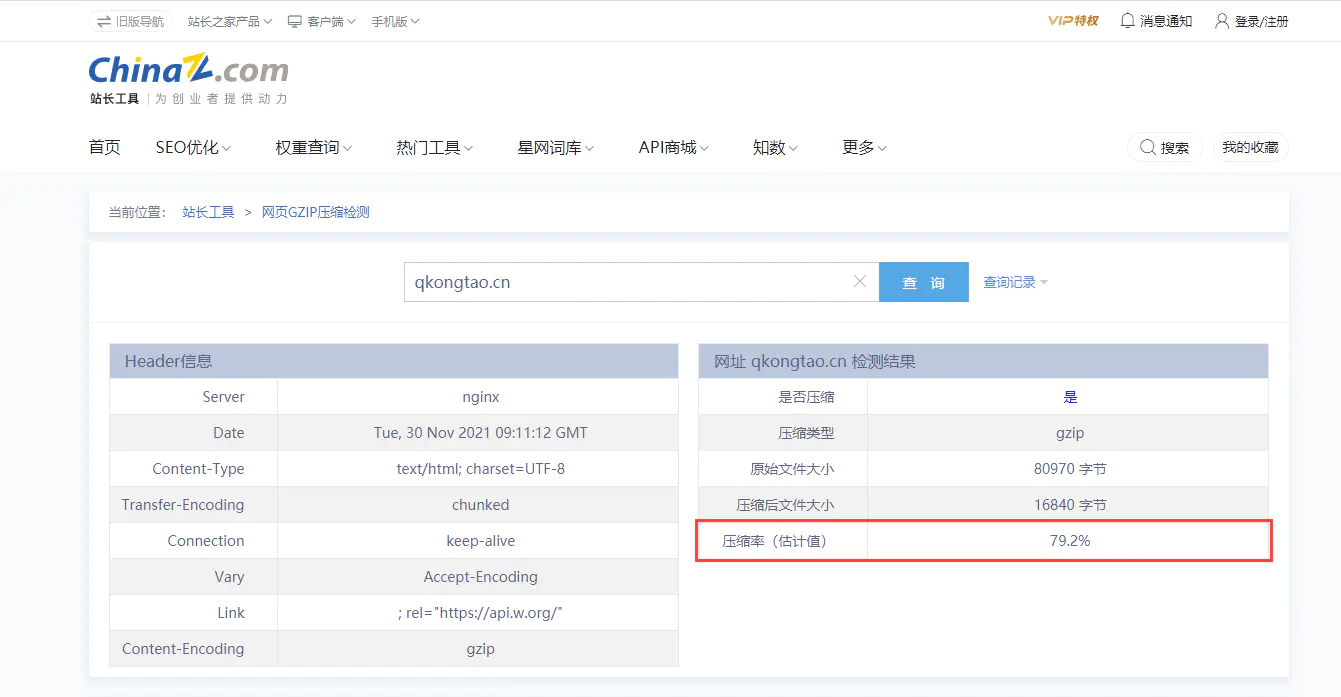Click the Accept-Encoding value cell
Viewport: 1341px width, 697px height.
point(481,577)
